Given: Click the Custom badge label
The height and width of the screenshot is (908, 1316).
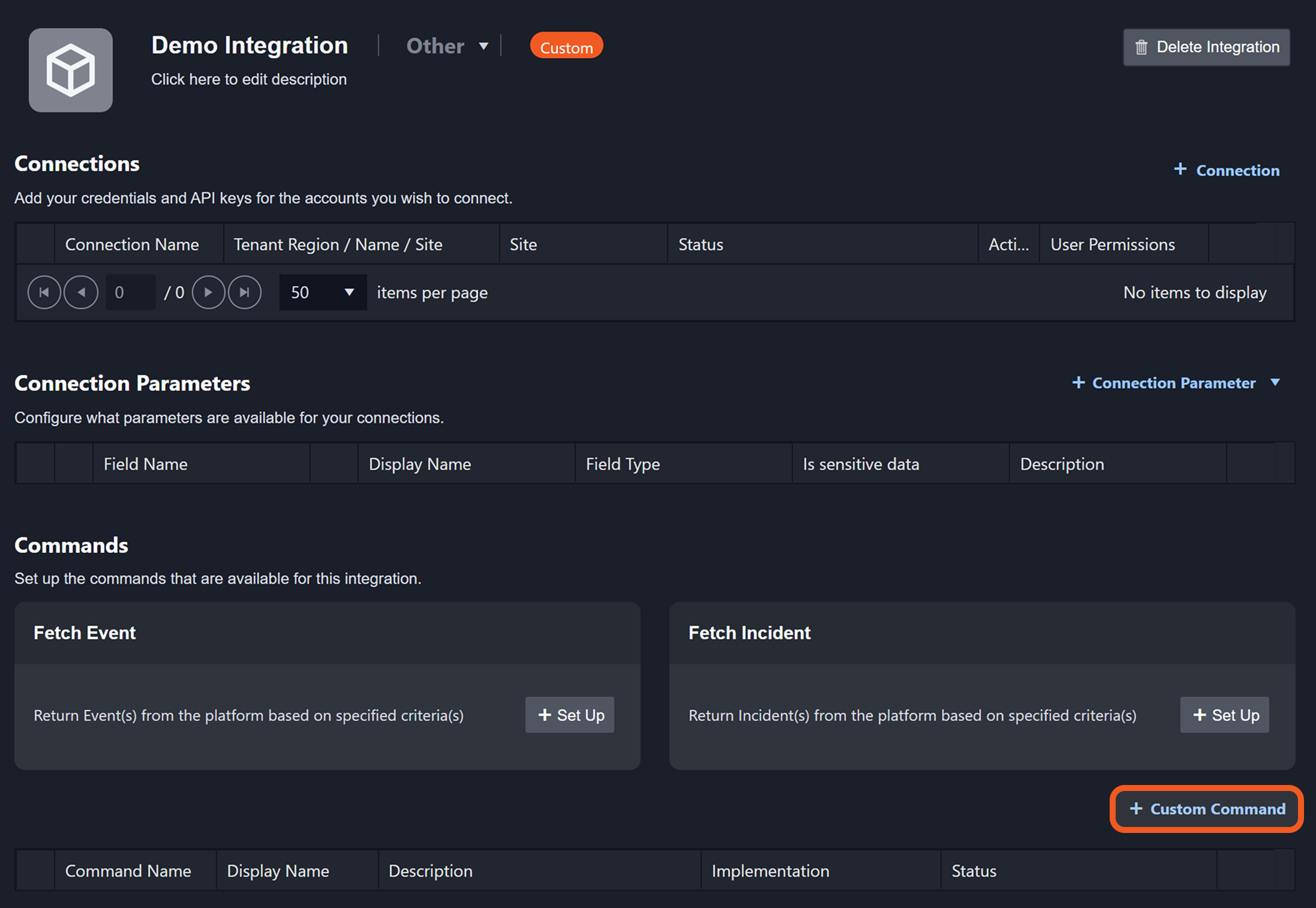Looking at the screenshot, I should pyautogui.click(x=566, y=47).
